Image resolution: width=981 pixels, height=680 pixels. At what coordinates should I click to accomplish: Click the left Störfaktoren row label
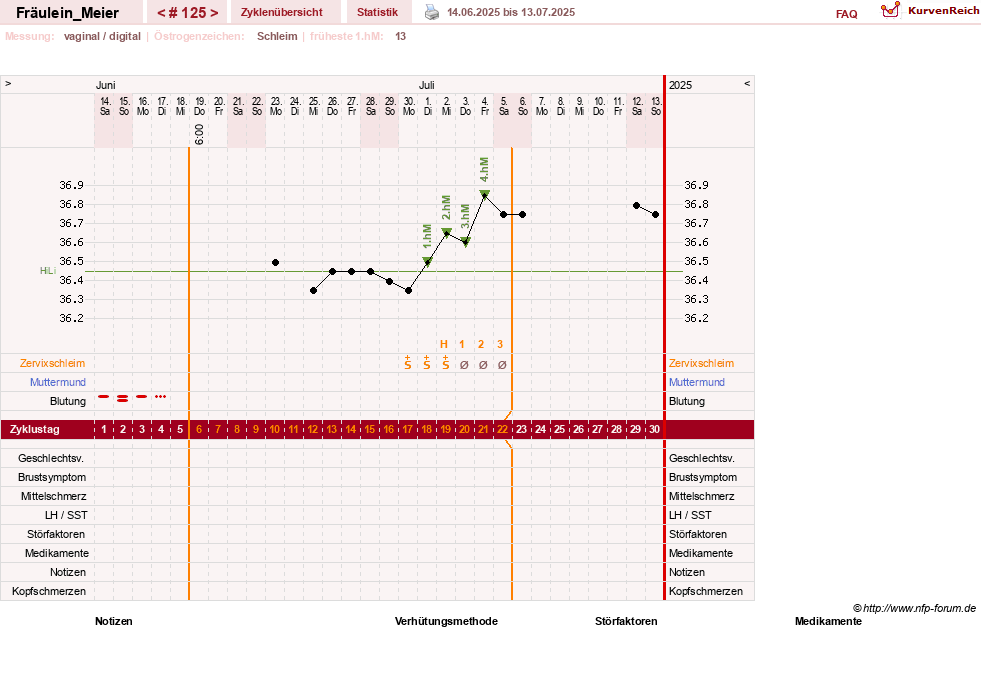coord(56,534)
